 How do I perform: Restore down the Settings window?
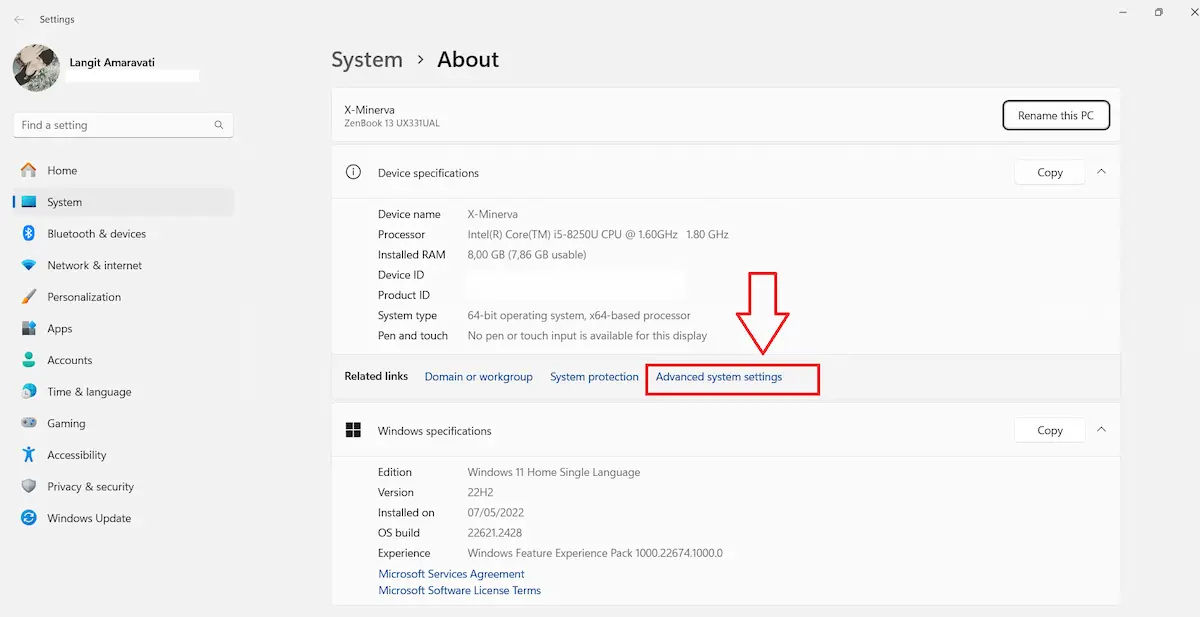pyautogui.click(x=1158, y=13)
